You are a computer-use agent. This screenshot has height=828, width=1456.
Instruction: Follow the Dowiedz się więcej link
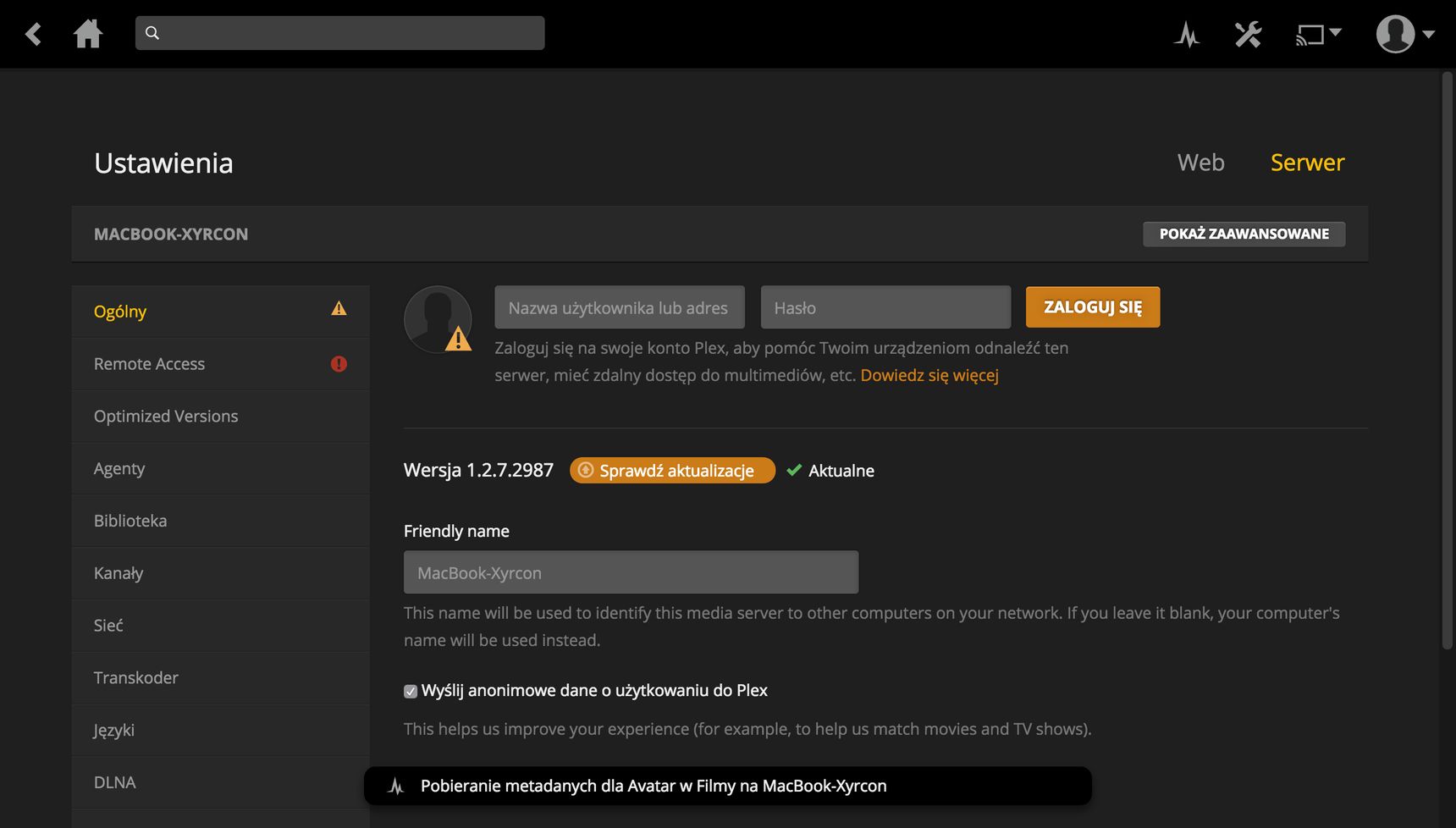[929, 375]
